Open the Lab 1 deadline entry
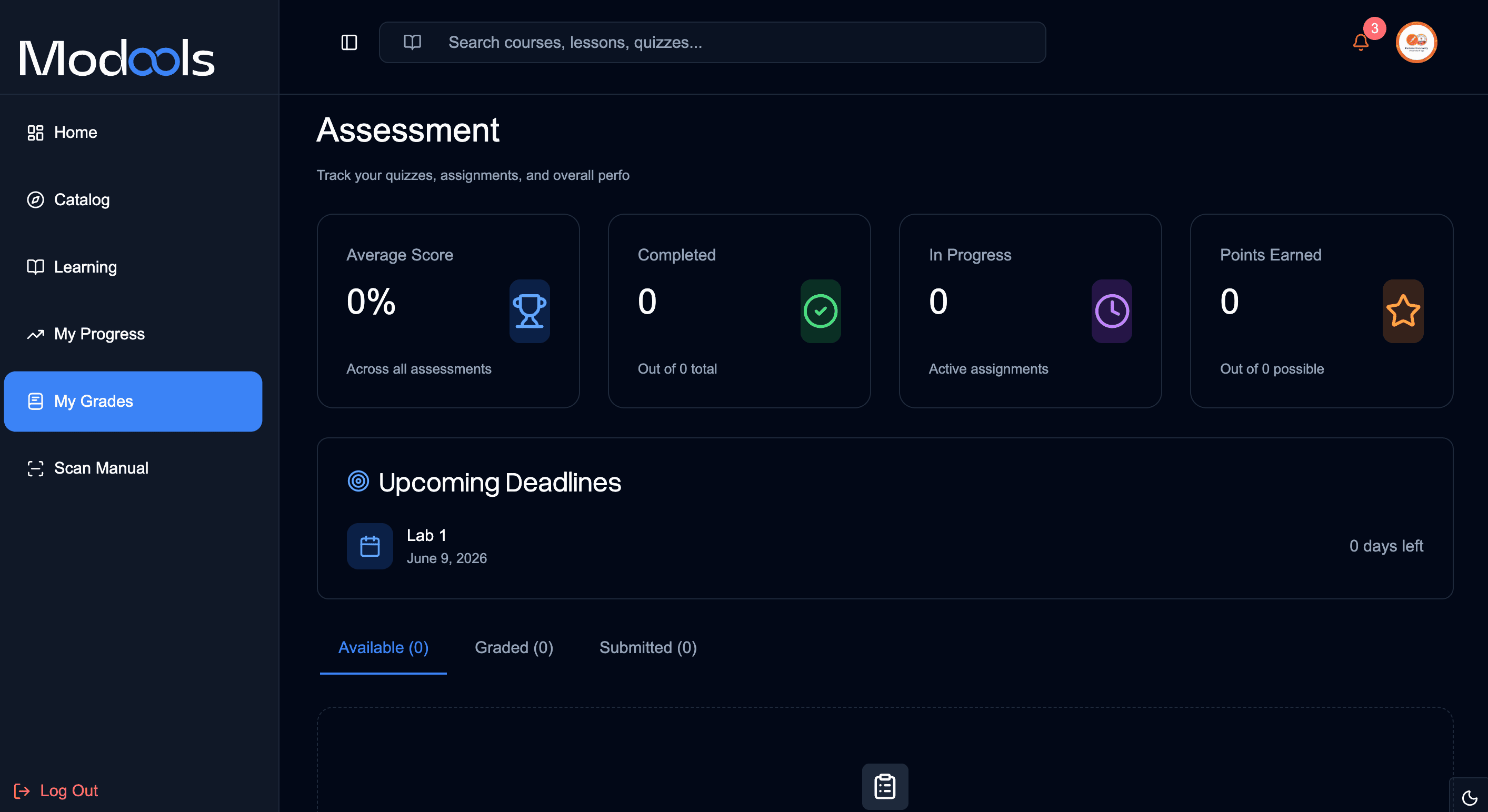The height and width of the screenshot is (812, 1488). point(884,546)
